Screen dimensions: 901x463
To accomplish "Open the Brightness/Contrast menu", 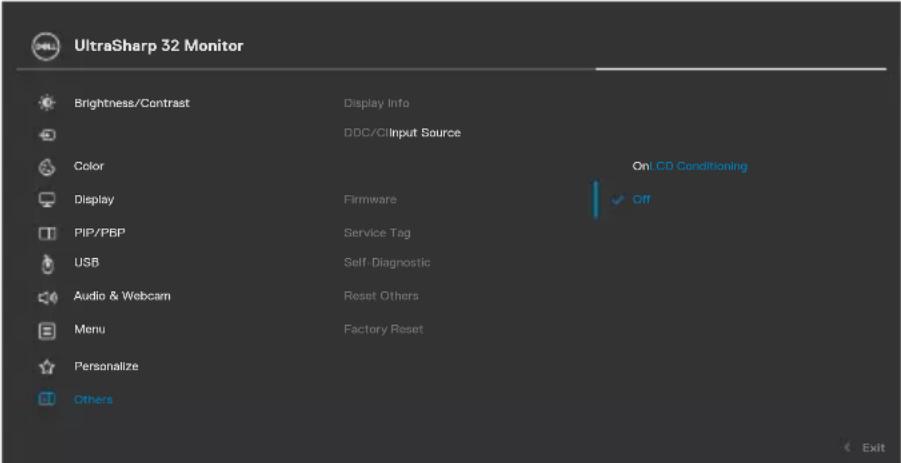I will 132,103.
